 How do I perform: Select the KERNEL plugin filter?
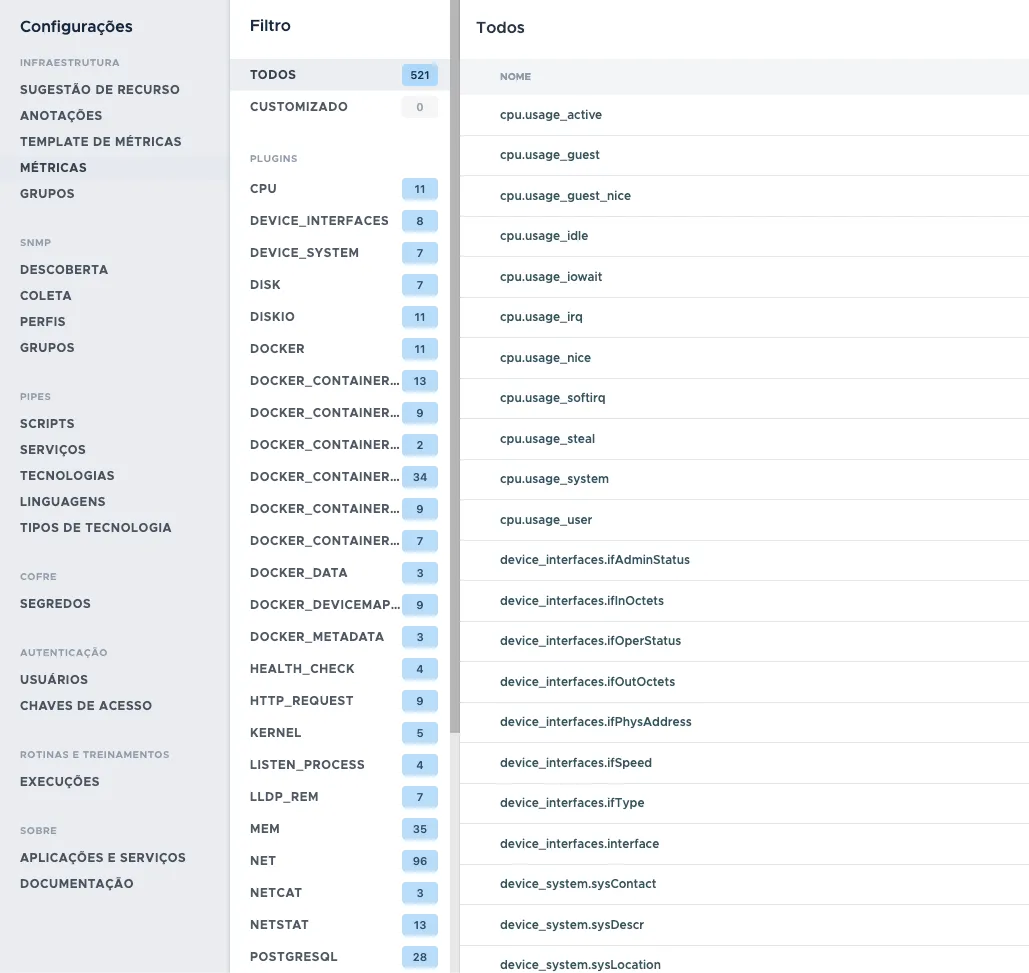pos(340,733)
